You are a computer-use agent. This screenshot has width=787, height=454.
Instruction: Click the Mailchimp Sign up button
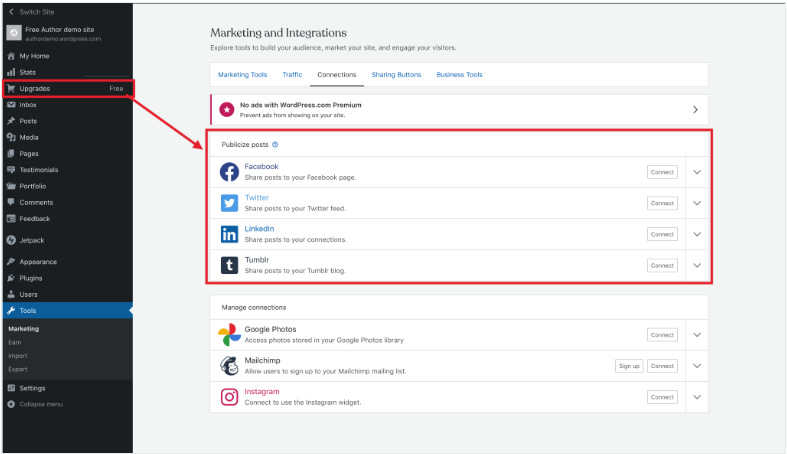(628, 366)
